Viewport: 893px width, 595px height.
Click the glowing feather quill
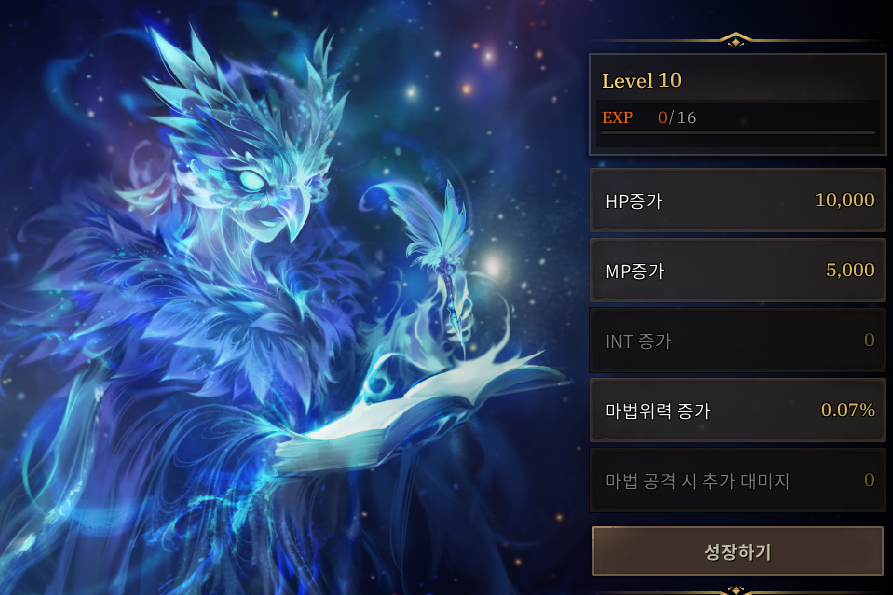tap(439, 245)
